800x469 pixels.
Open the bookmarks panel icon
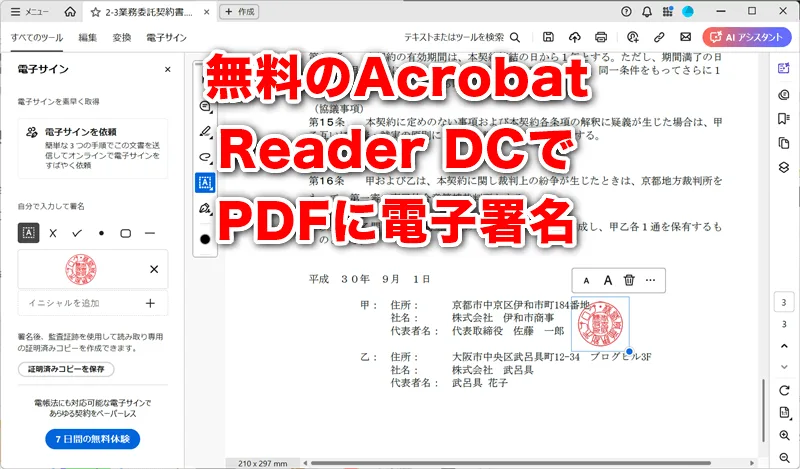[x=784, y=119]
